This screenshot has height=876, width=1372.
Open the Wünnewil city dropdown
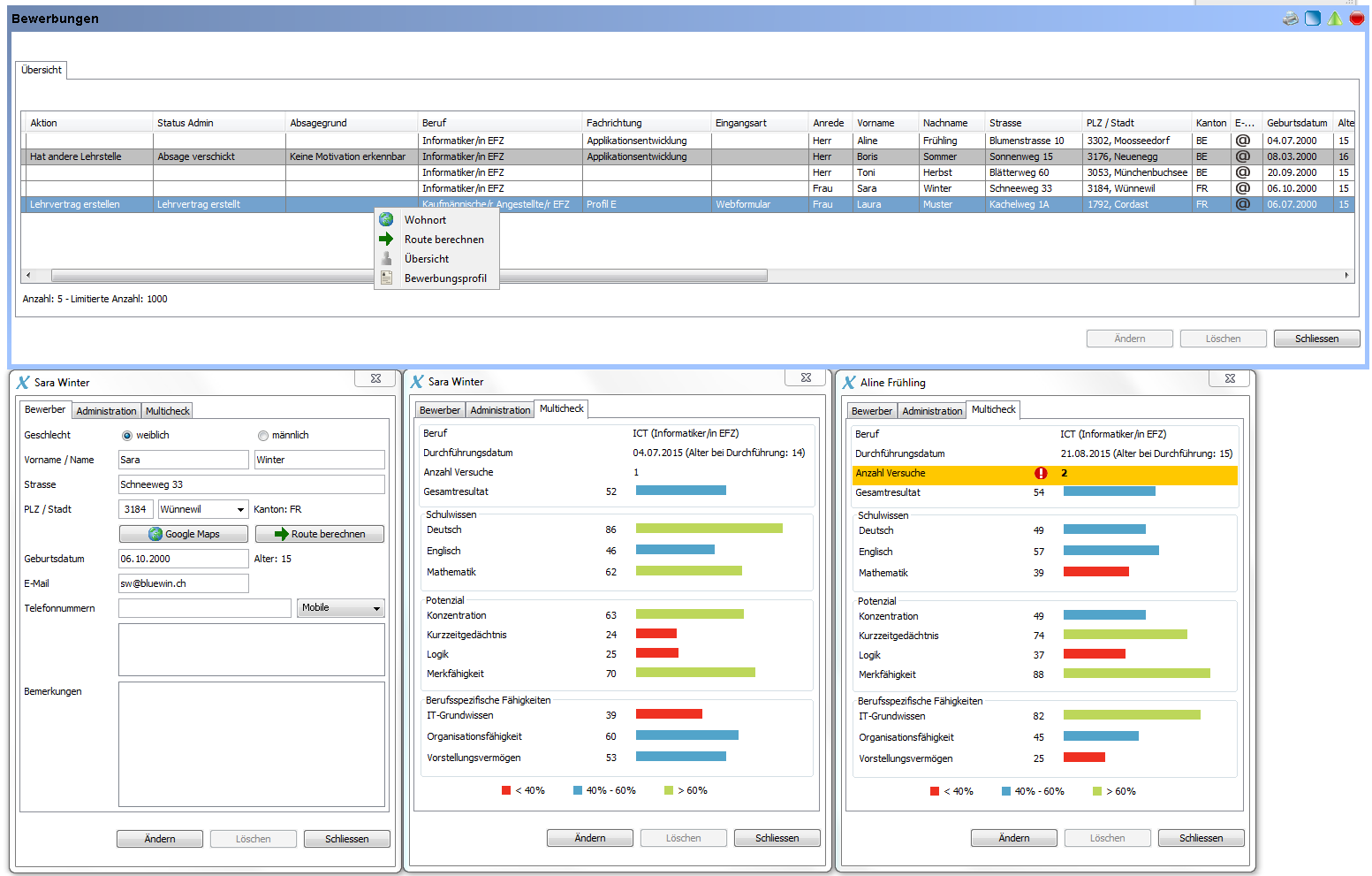point(240,510)
